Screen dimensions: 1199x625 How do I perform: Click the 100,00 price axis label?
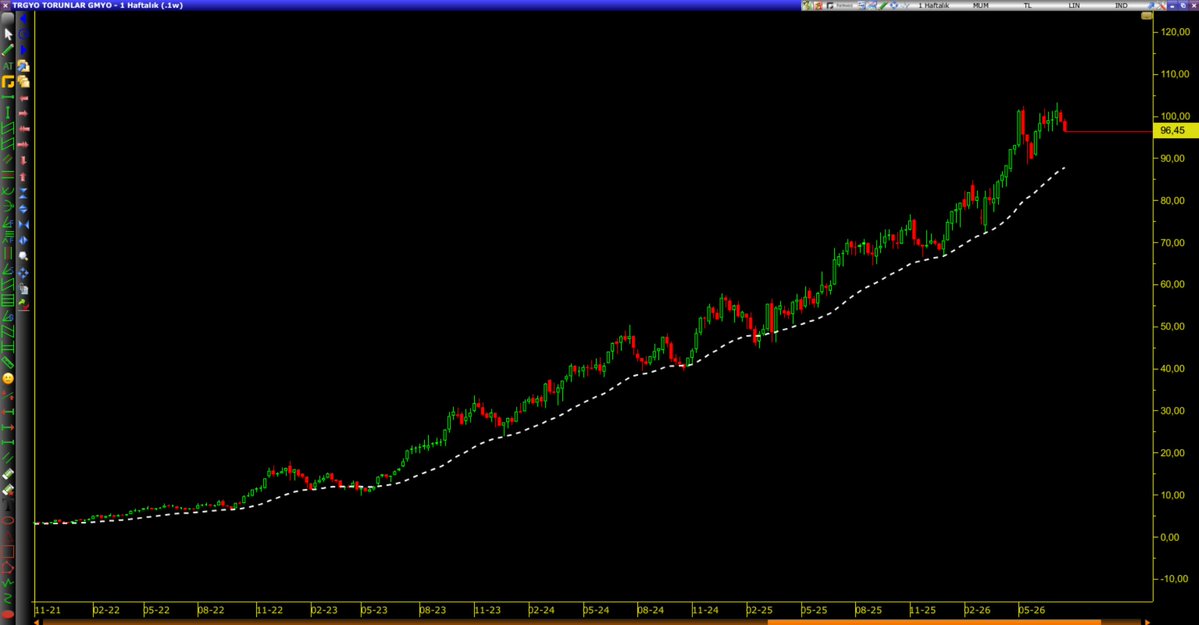1175,116
